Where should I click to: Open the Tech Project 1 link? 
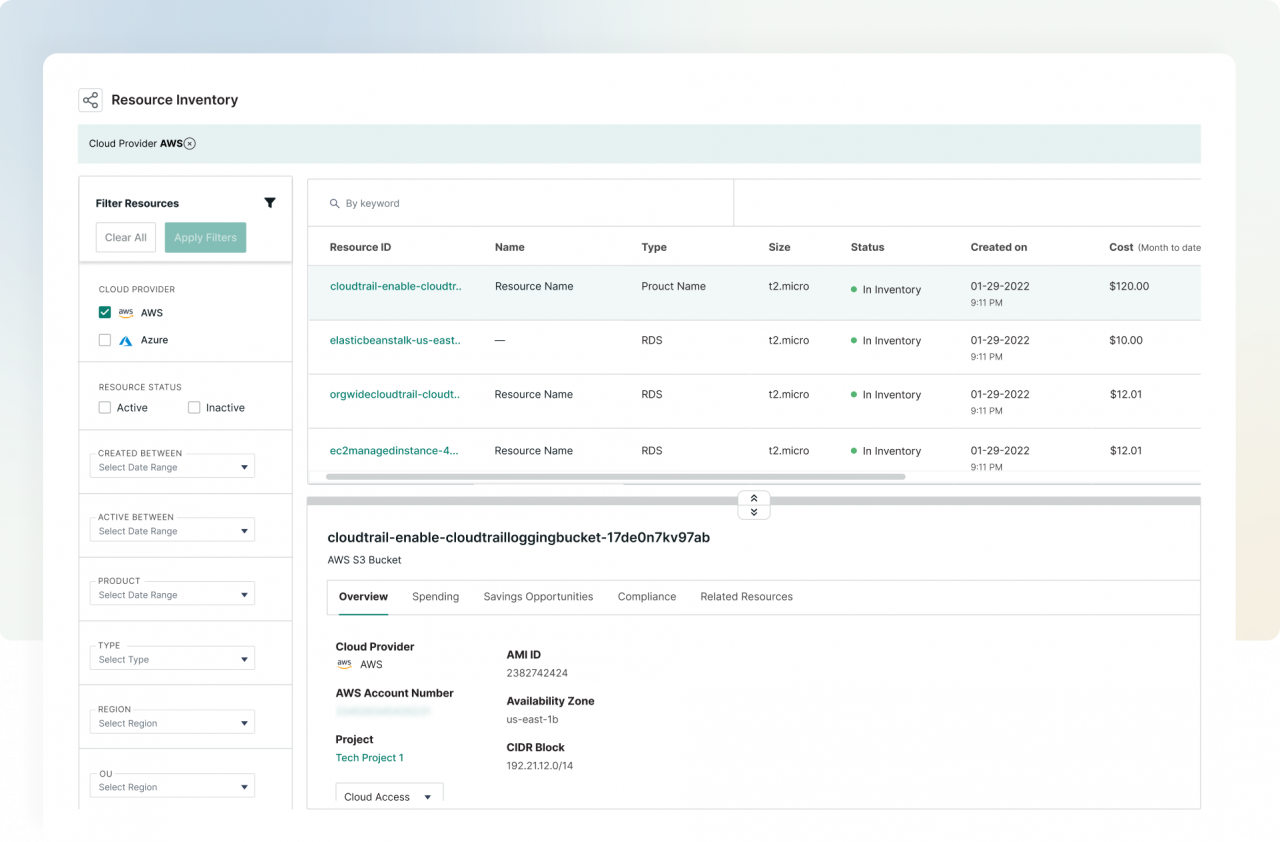click(x=369, y=757)
